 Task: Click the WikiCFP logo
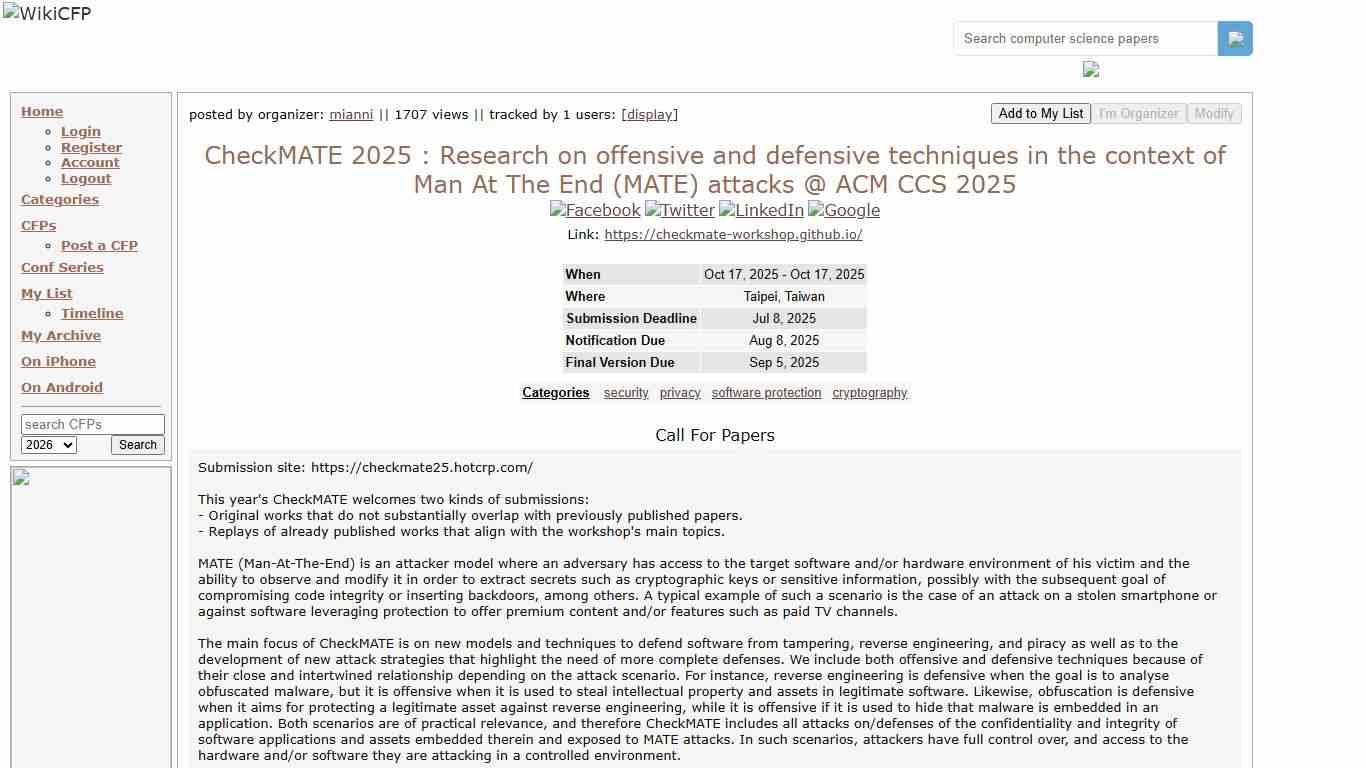point(46,13)
